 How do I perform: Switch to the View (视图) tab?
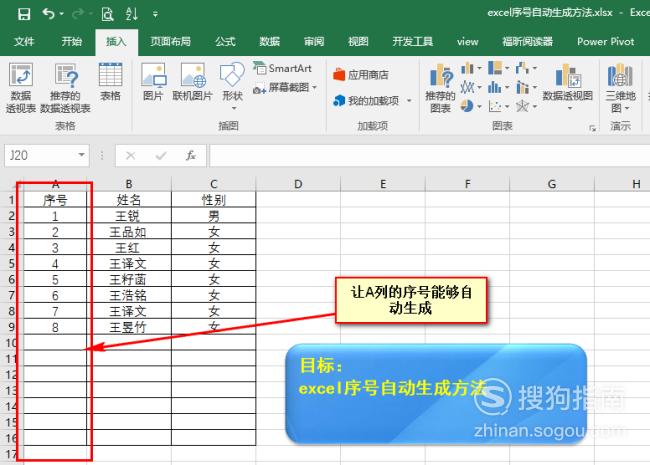click(x=358, y=41)
